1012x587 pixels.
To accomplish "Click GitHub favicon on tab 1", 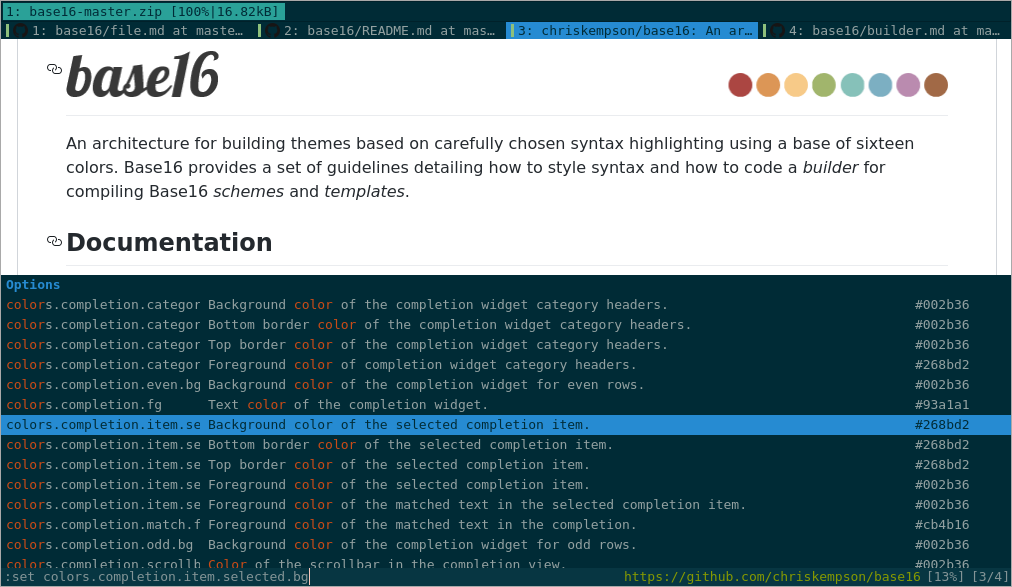I will tap(20, 30).
